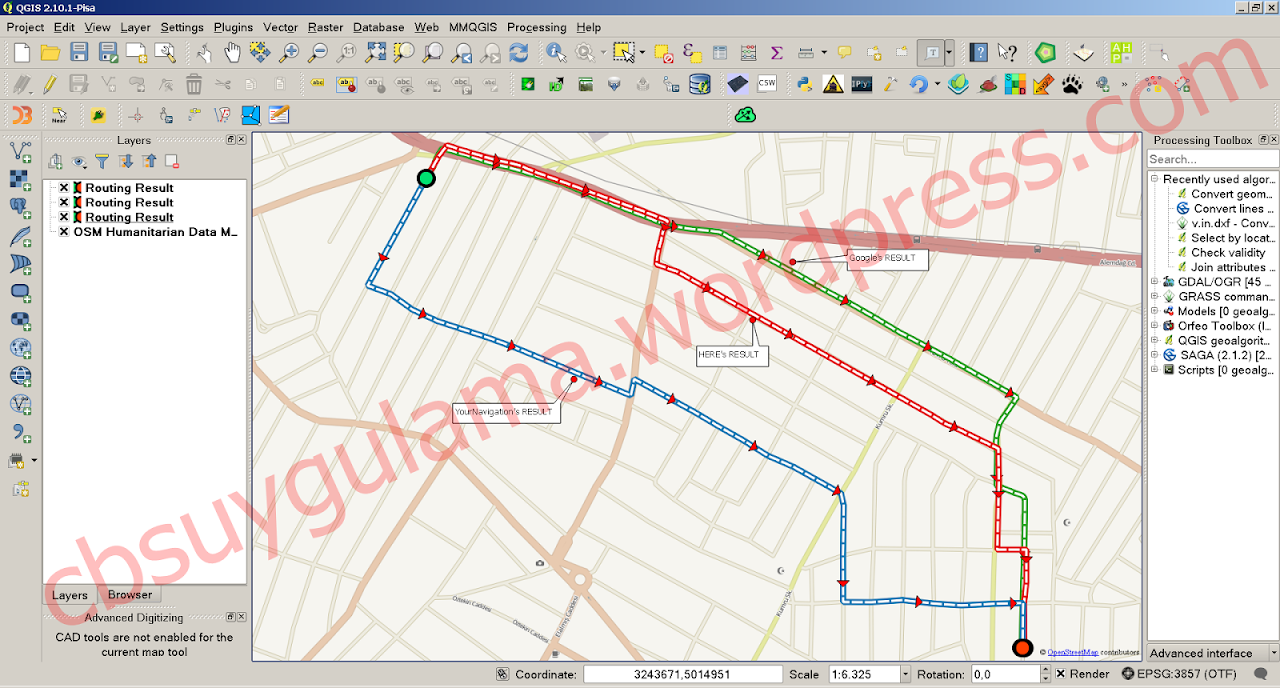Open the AHP plugin icon

click(1121, 52)
